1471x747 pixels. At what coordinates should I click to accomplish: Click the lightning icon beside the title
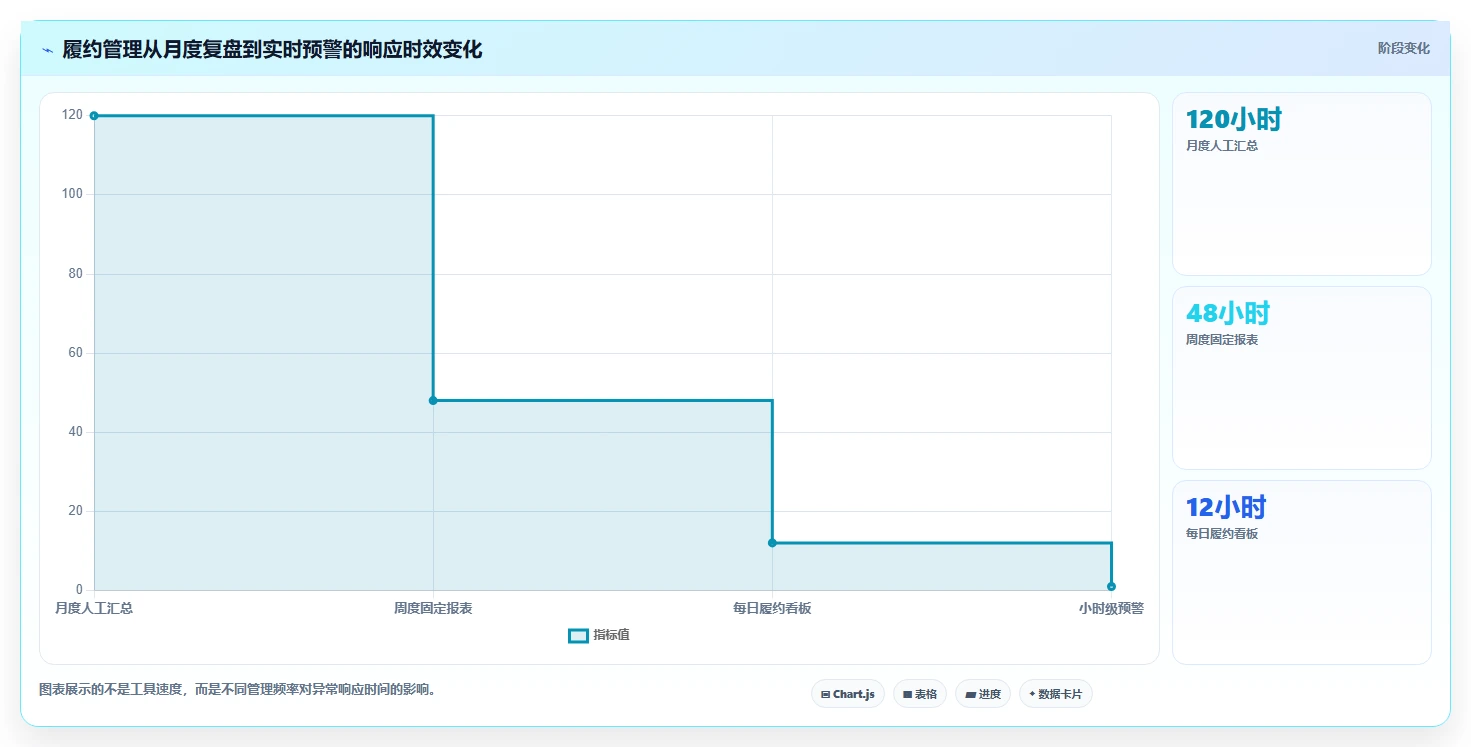tap(47, 50)
